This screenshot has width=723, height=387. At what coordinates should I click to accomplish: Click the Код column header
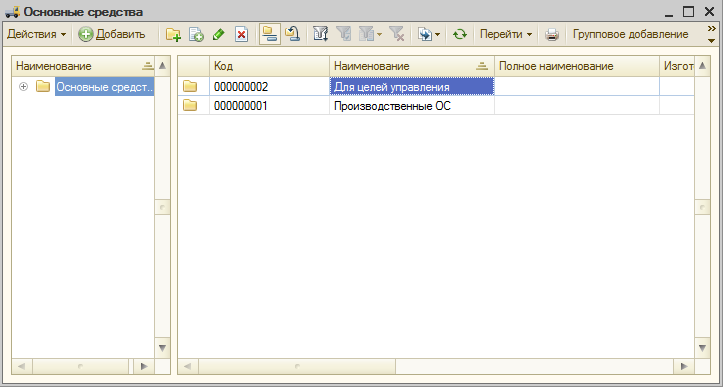tap(269, 66)
